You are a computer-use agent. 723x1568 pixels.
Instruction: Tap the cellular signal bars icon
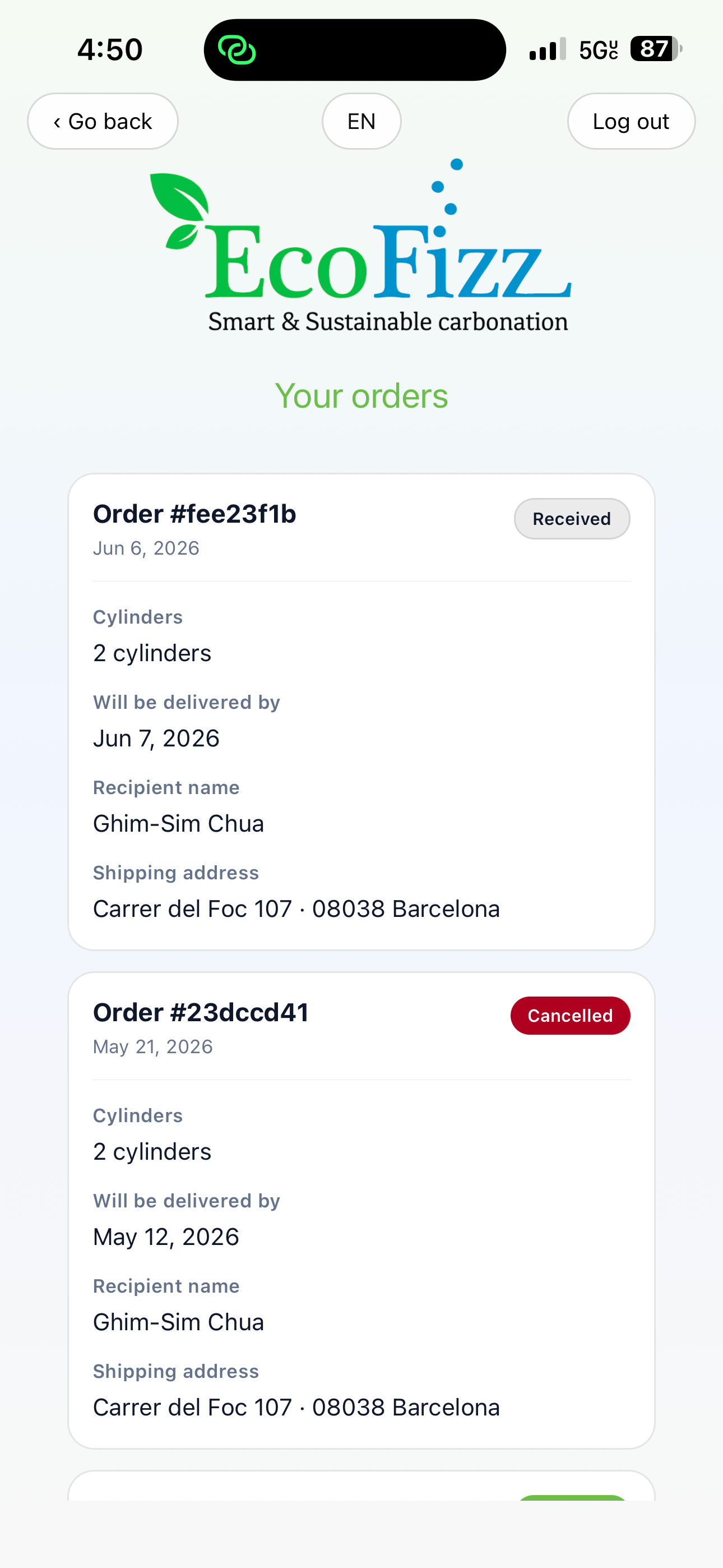click(x=548, y=49)
